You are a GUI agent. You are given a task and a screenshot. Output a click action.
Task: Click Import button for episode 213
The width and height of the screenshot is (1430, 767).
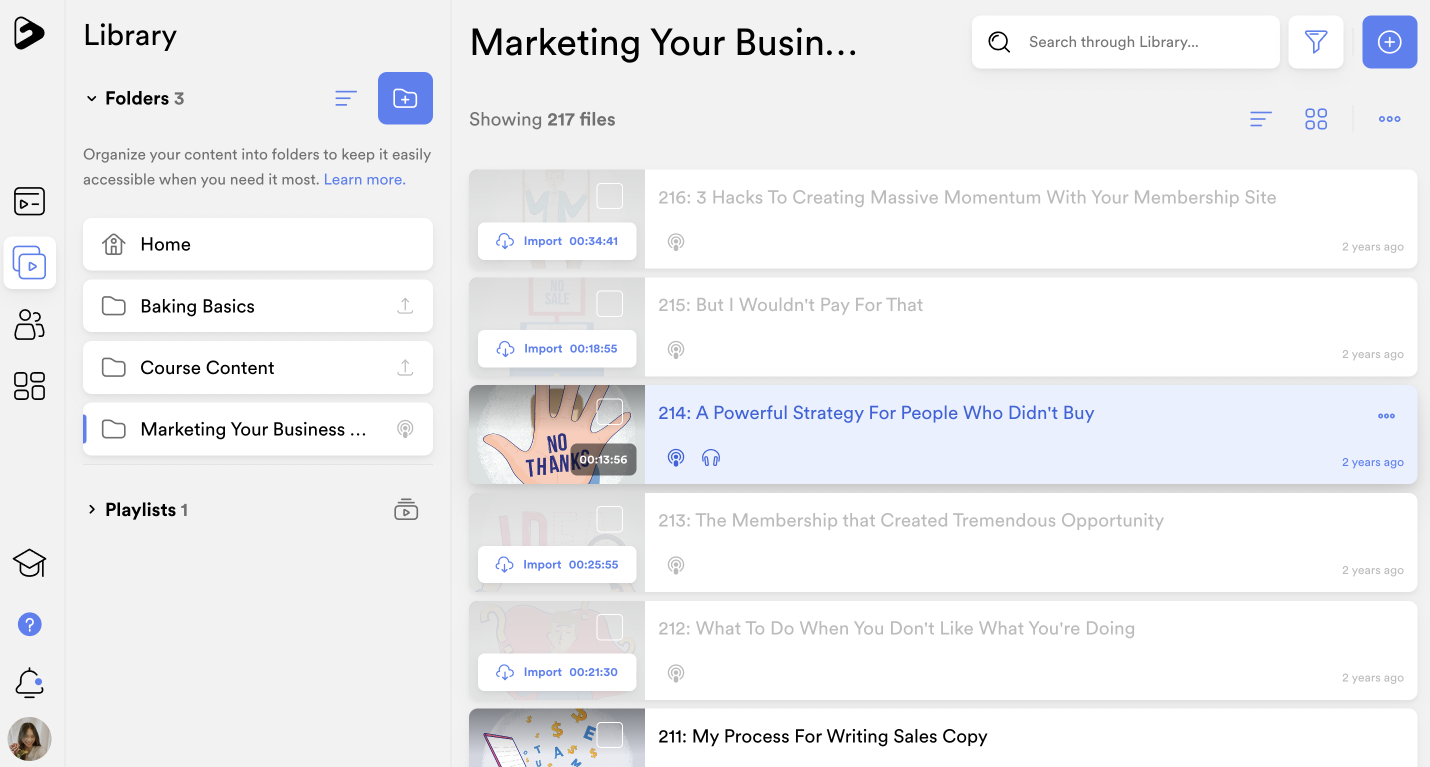[x=557, y=565]
